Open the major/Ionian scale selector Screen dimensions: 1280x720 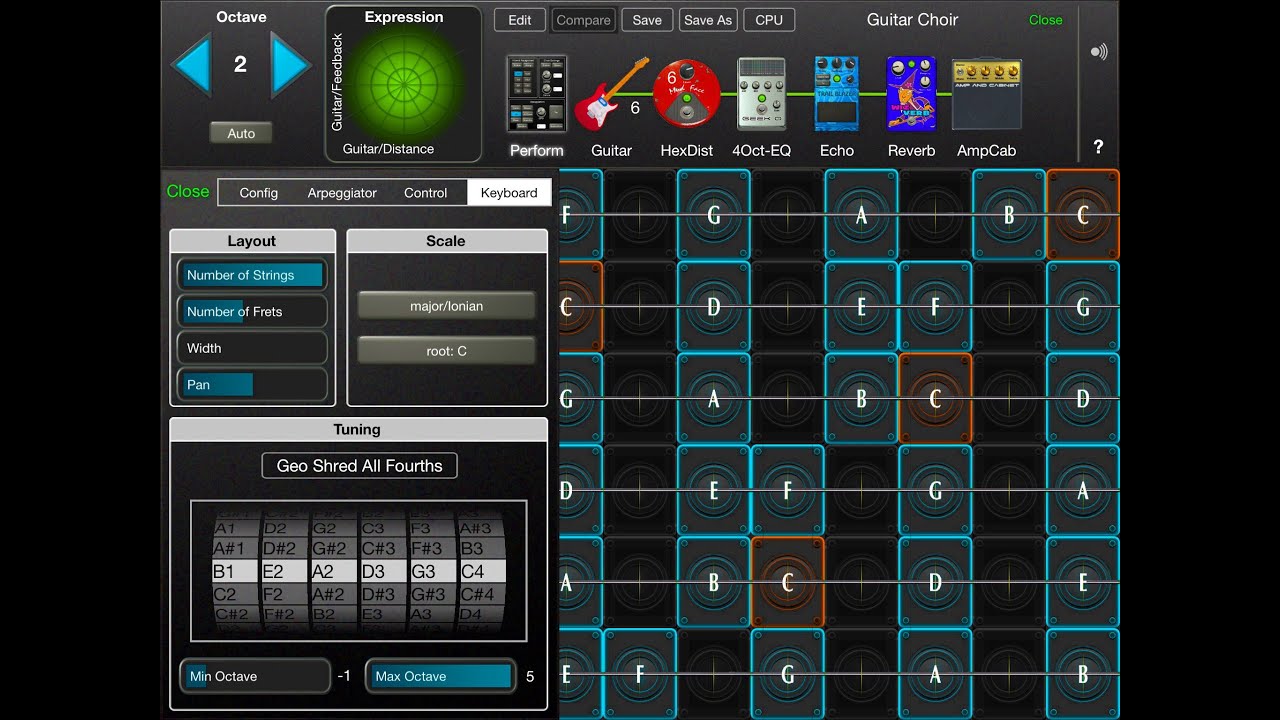pyautogui.click(x=446, y=306)
